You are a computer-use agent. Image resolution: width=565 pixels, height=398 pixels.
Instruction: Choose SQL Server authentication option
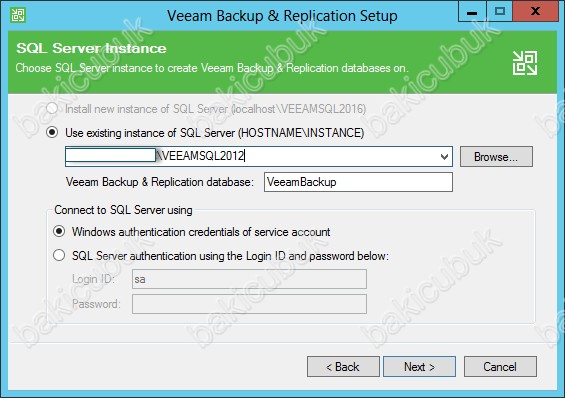point(59,255)
